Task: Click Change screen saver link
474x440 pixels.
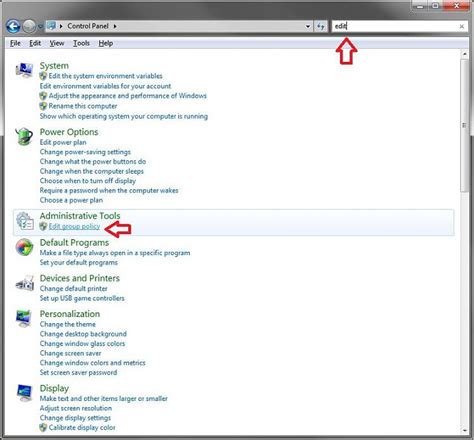Action: point(70,353)
